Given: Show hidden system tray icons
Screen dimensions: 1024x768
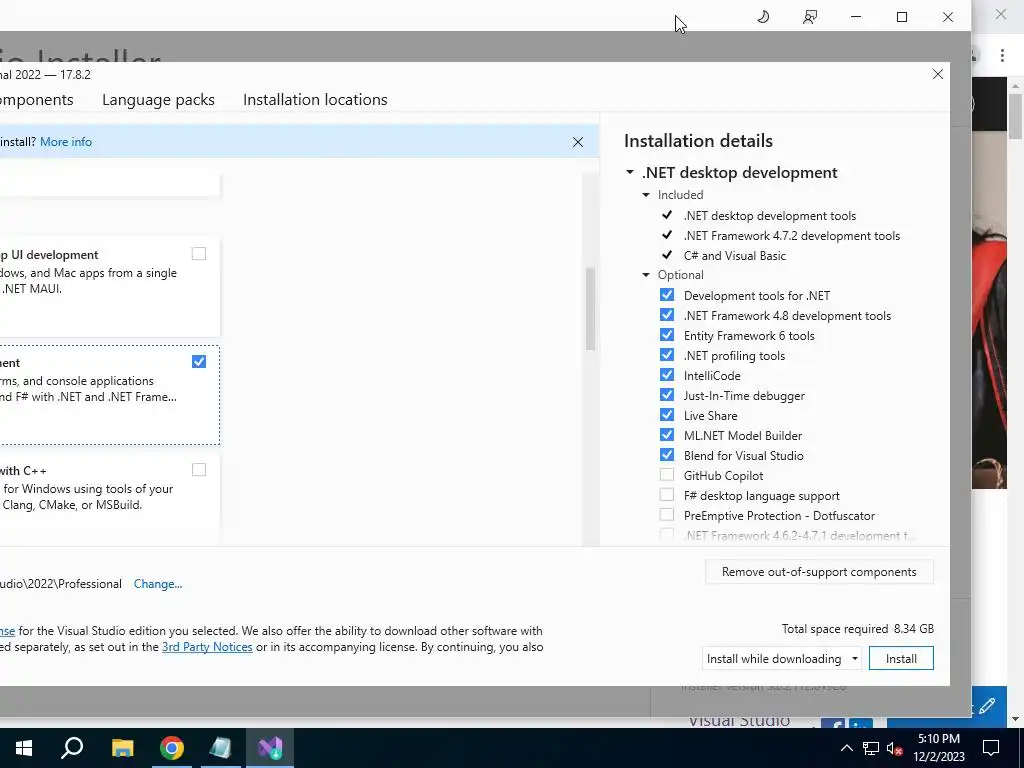Looking at the screenshot, I should click(x=846, y=748).
